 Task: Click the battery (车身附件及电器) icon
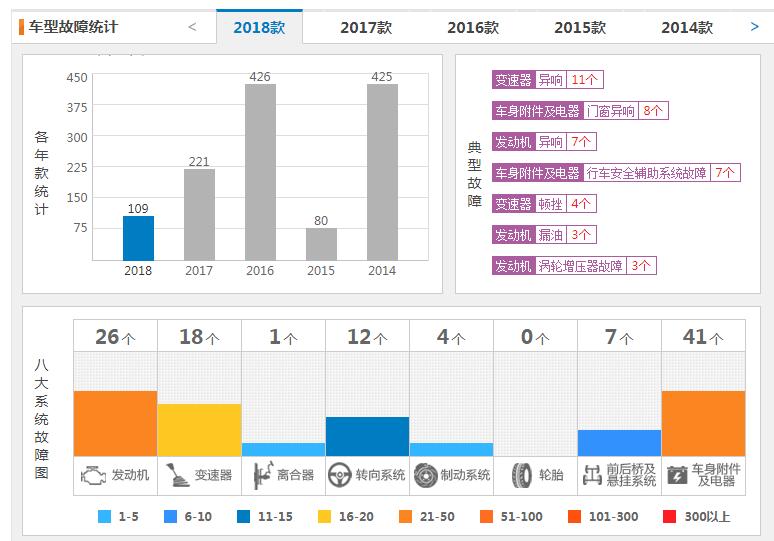pos(677,475)
